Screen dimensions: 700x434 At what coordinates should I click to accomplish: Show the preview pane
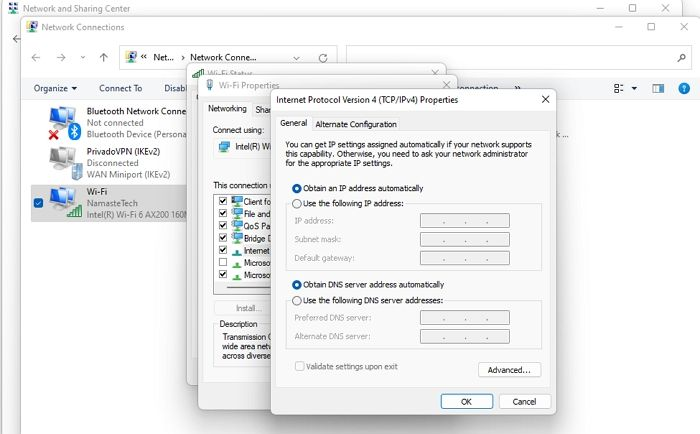[658, 88]
